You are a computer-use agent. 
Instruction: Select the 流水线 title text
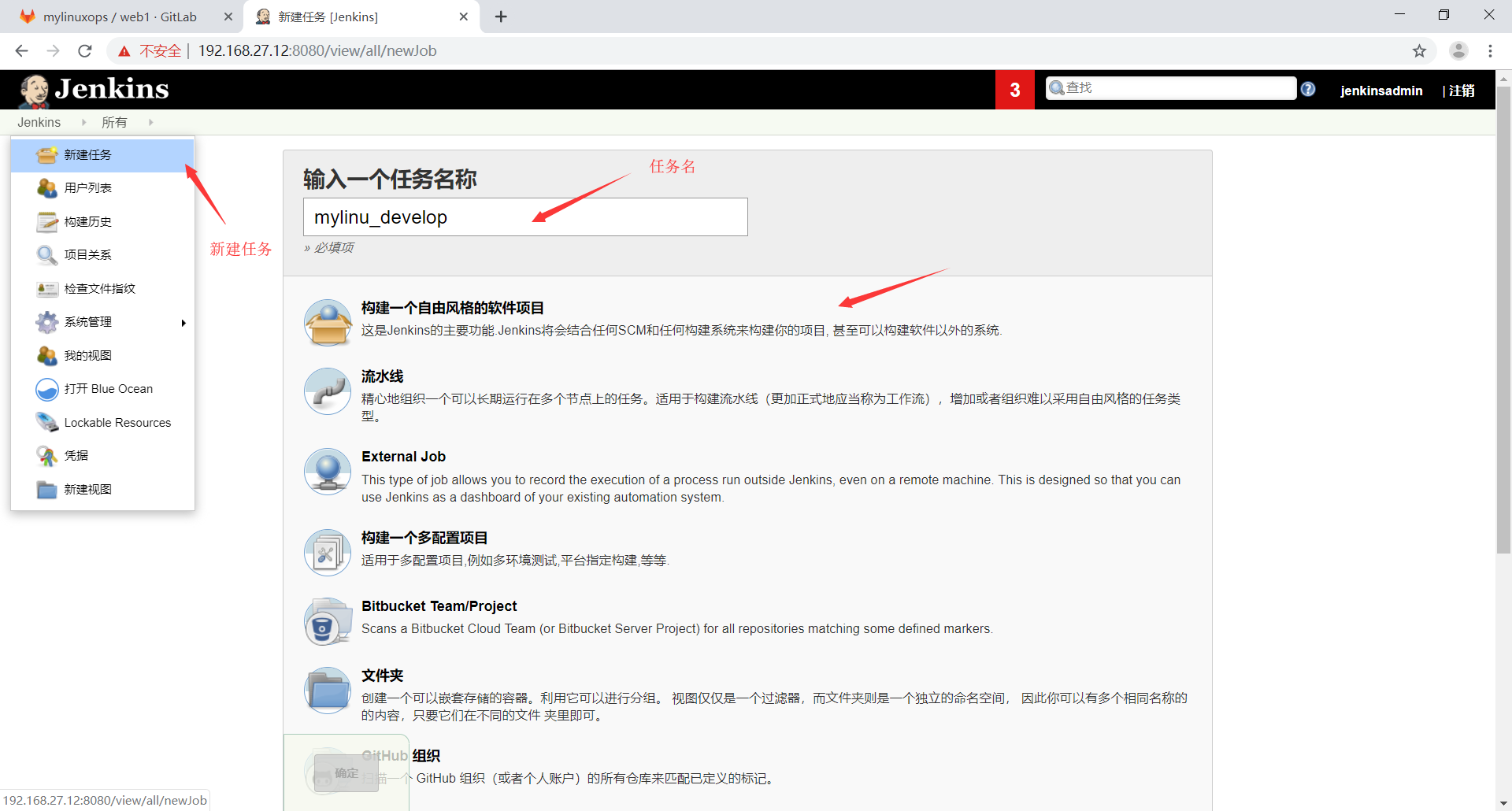click(383, 376)
